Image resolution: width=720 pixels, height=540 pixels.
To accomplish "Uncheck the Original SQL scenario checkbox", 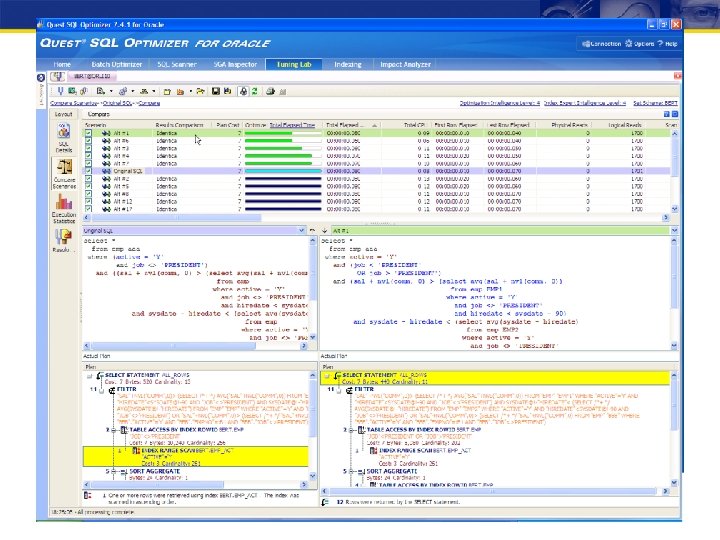I will [x=88, y=171].
